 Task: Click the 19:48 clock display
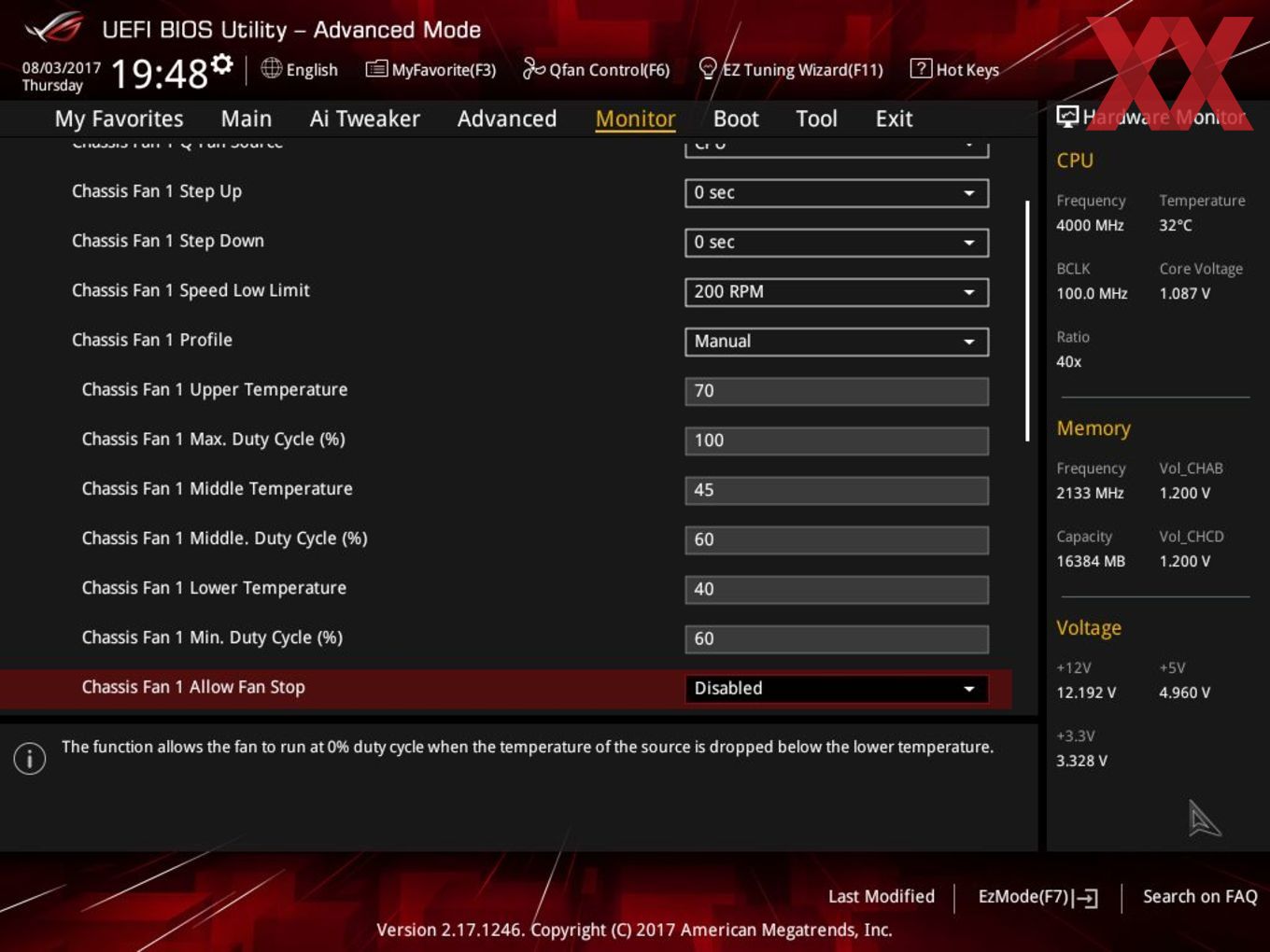160,73
